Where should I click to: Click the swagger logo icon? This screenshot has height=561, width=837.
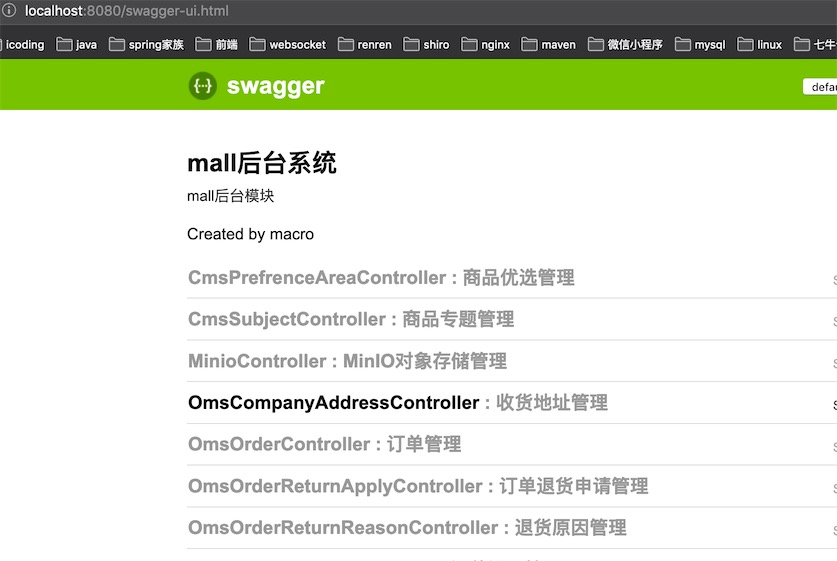click(x=202, y=86)
